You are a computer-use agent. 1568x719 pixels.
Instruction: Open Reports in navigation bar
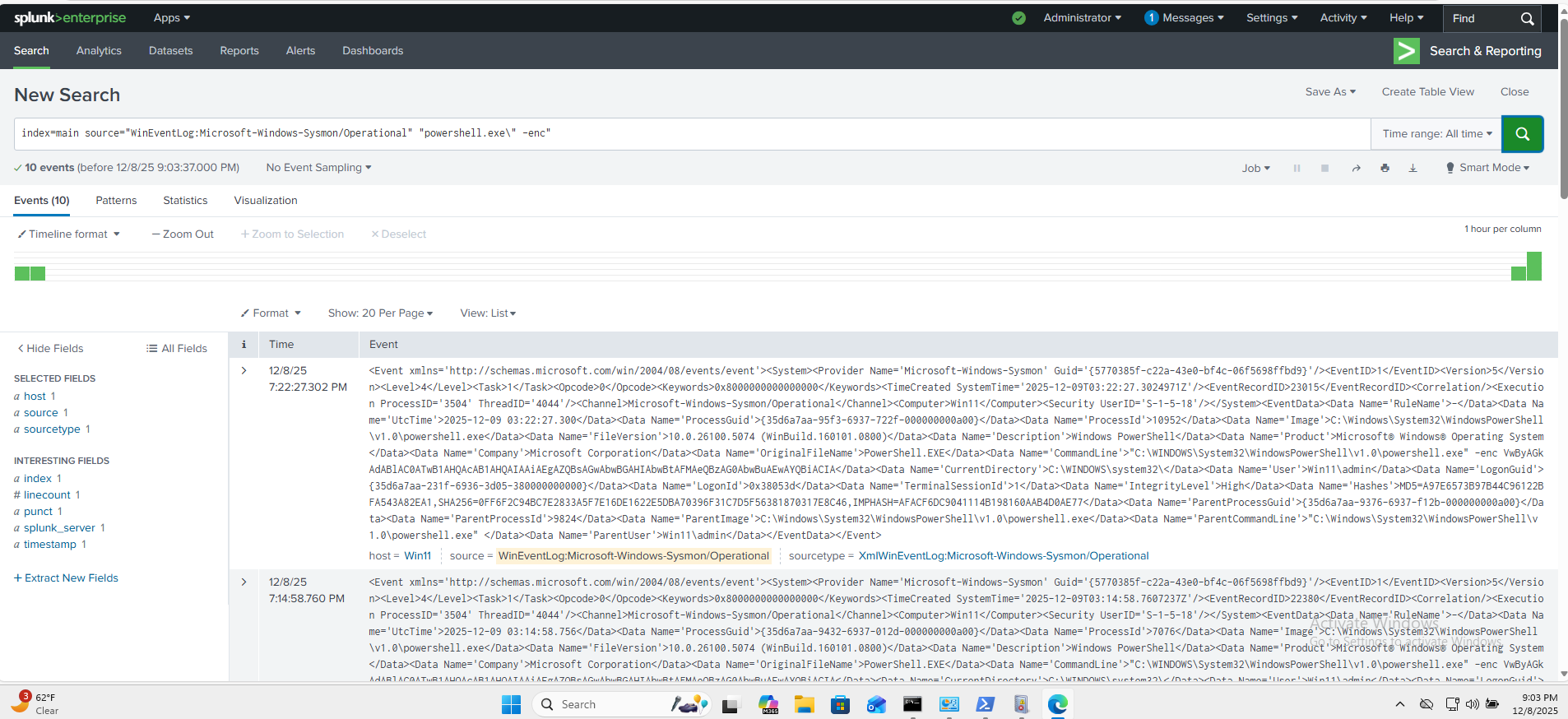click(239, 51)
